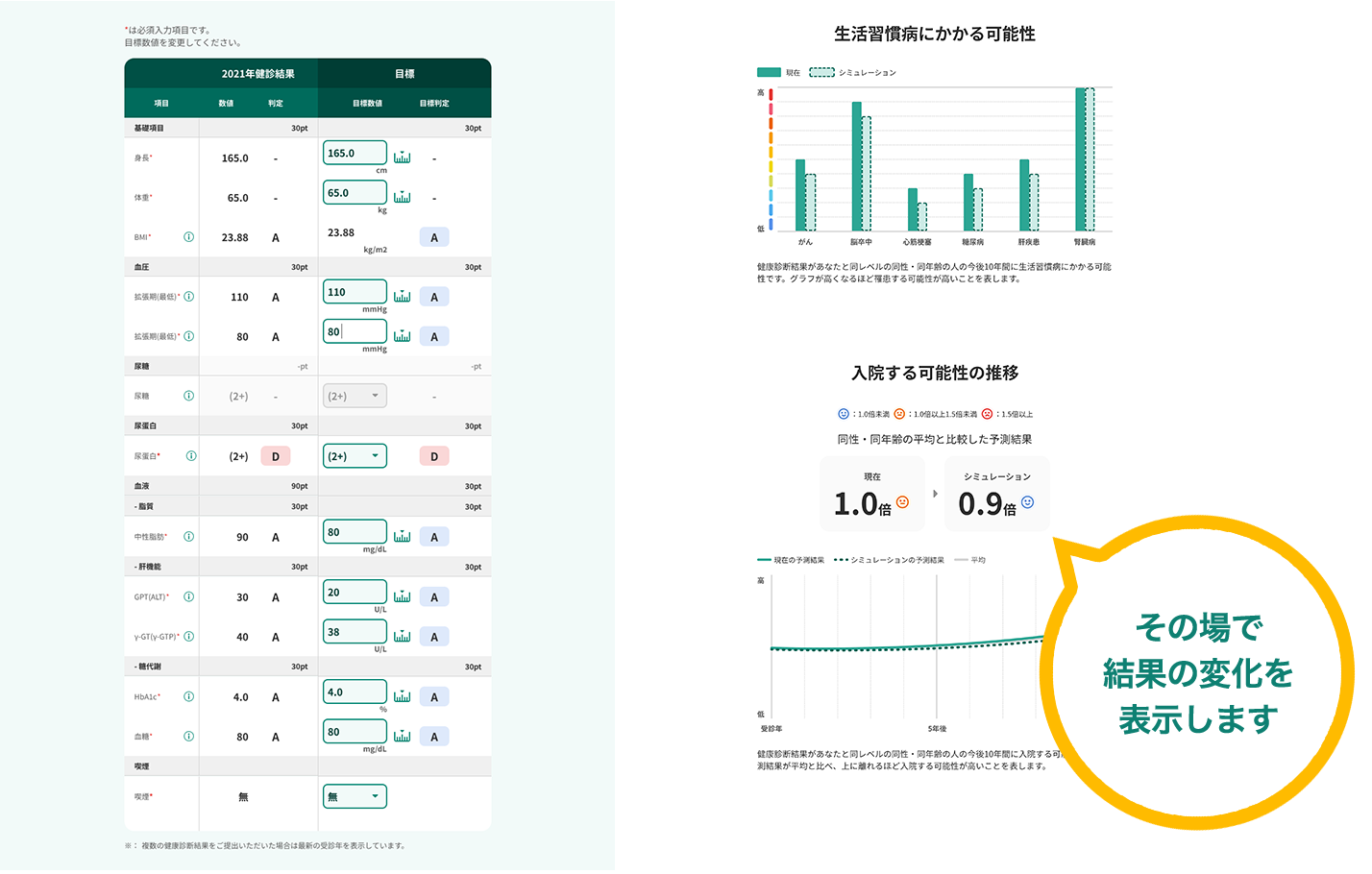Click the BMI target A badge

pos(434,237)
